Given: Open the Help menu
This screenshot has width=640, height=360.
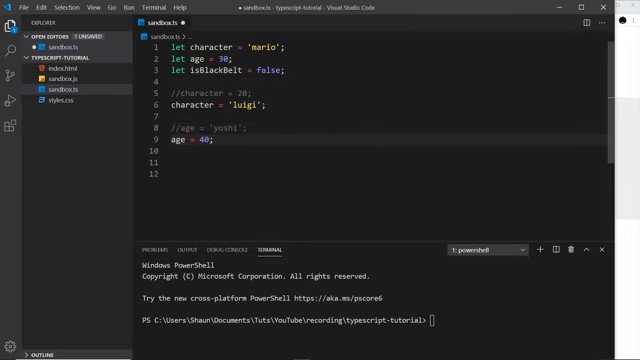Looking at the screenshot, I should pyautogui.click(x=180, y=7).
